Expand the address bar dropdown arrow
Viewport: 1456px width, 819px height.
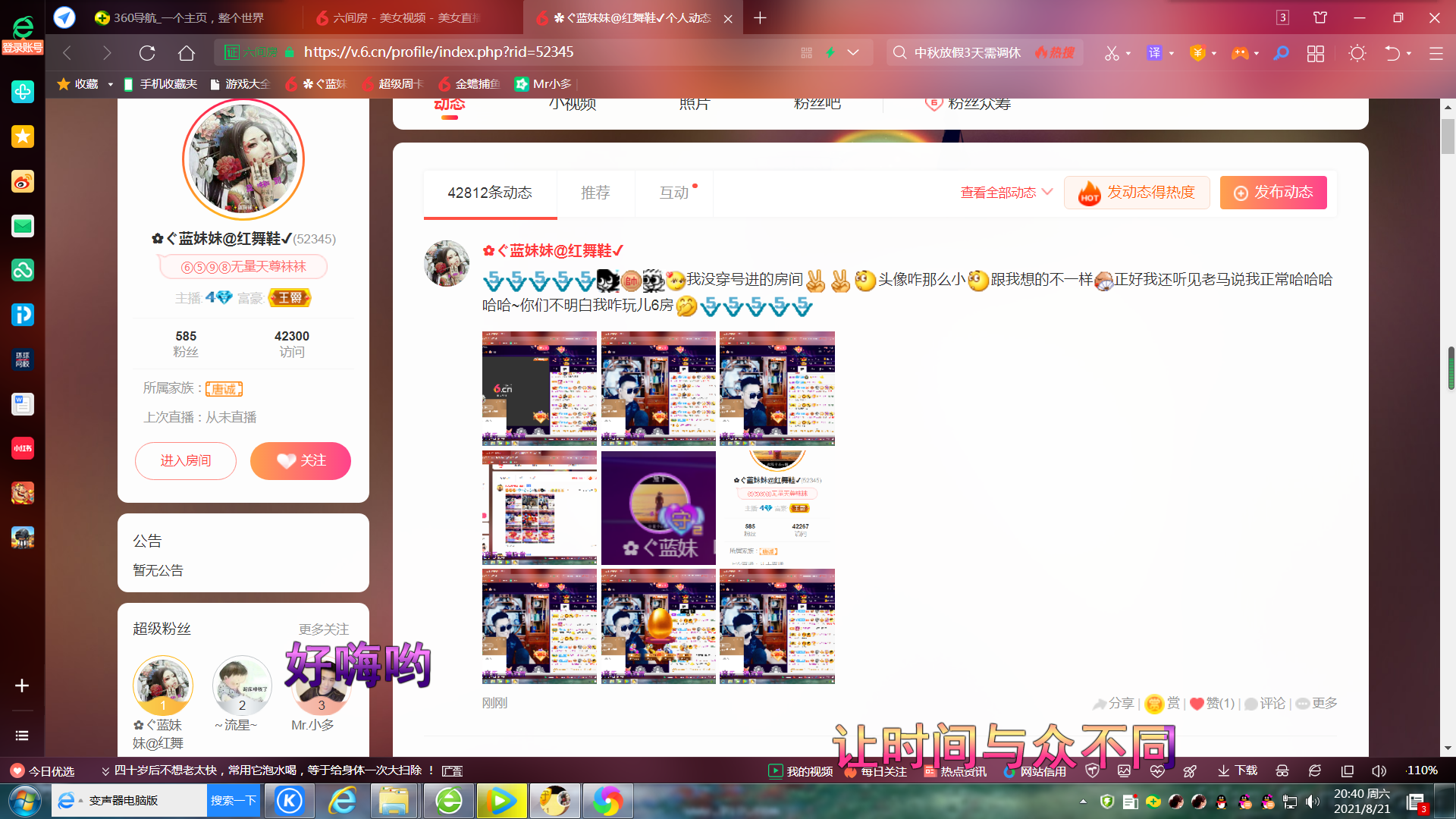point(853,52)
